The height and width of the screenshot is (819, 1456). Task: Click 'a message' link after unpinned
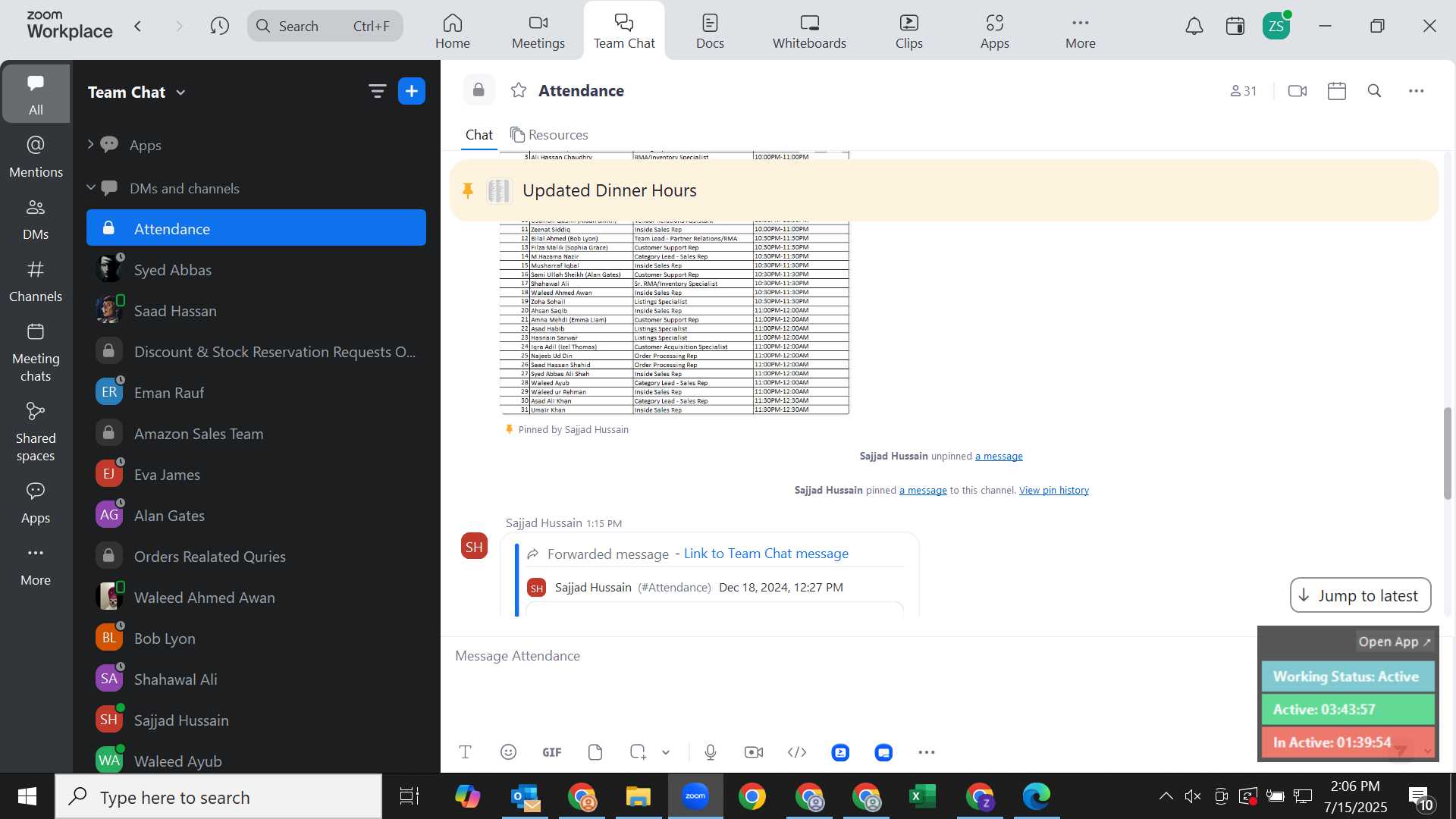(x=999, y=456)
